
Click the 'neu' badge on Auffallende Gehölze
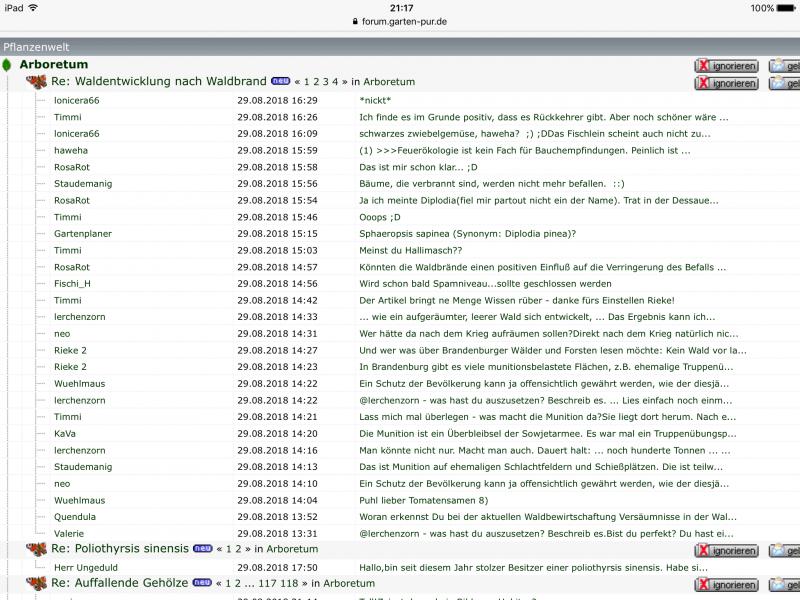point(202,582)
